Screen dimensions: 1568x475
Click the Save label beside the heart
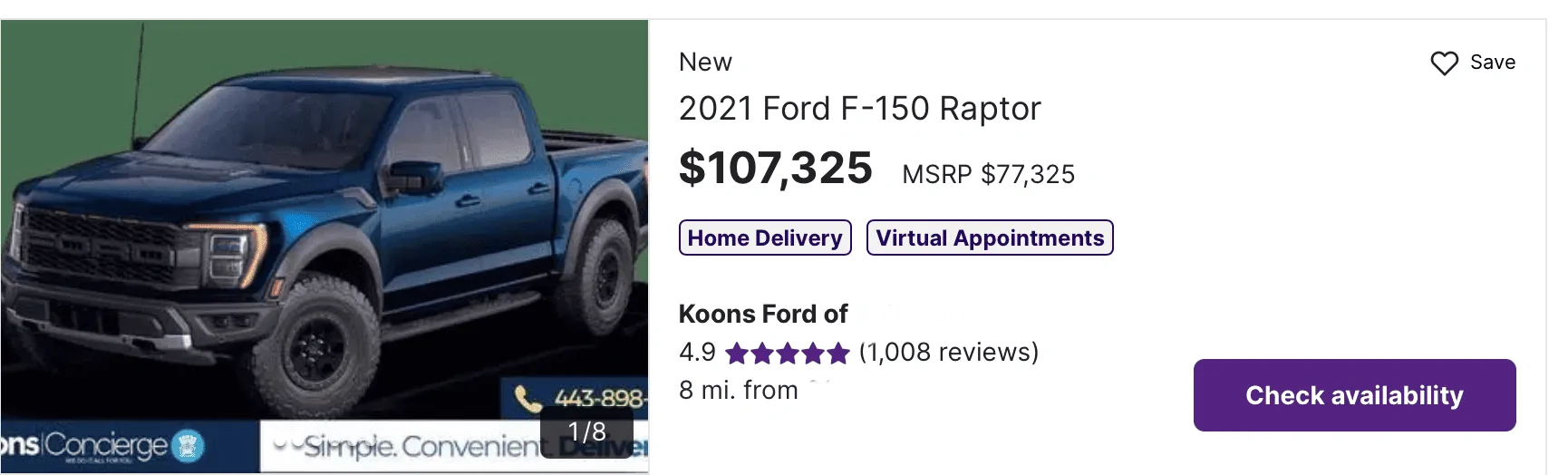pyautogui.click(x=1493, y=63)
